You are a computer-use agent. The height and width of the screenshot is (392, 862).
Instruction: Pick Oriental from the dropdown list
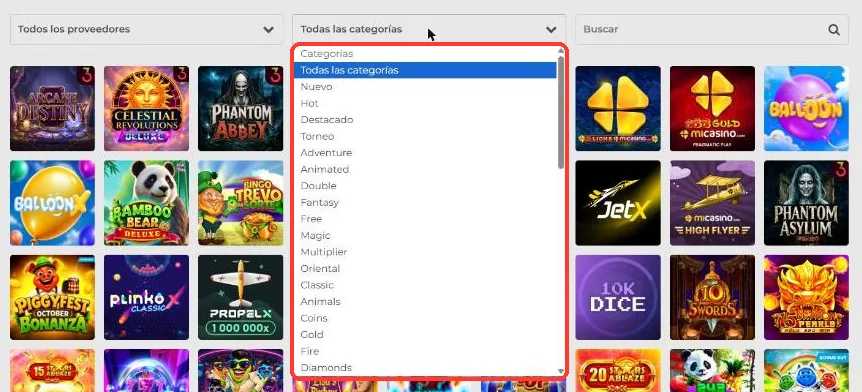(x=425, y=268)
